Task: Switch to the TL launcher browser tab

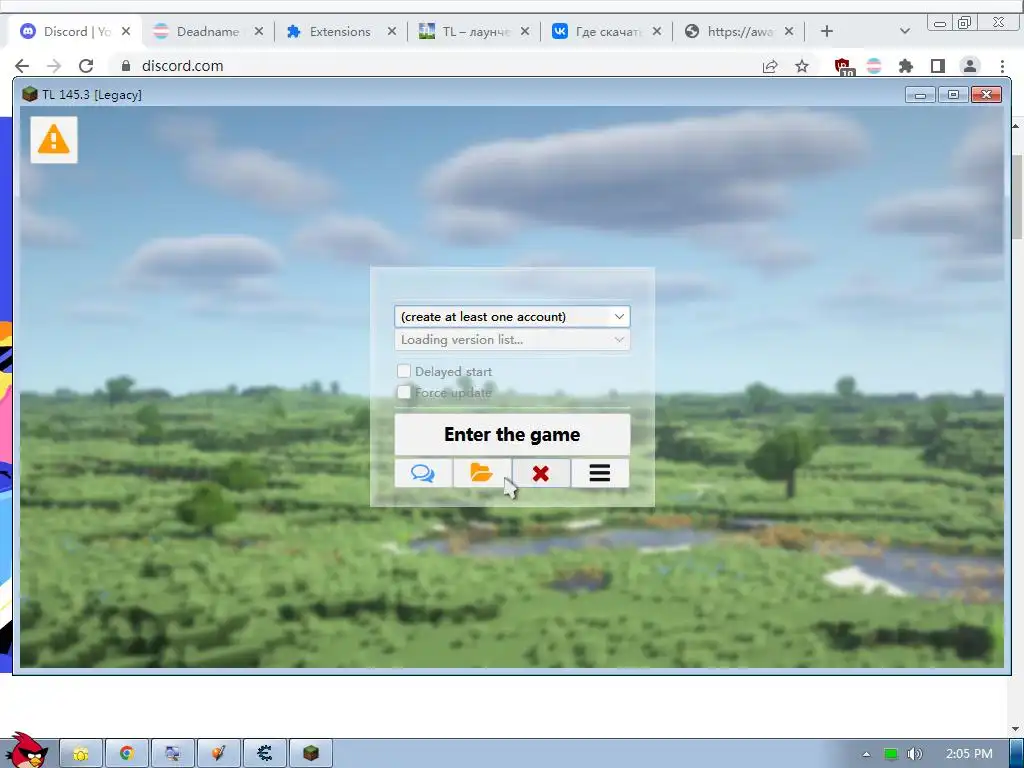Action: [475, 31]
